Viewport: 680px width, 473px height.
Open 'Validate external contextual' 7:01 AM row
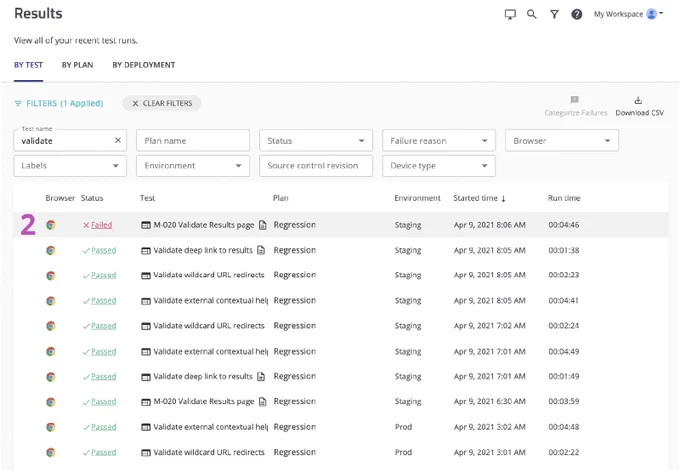[x=211, y=352]
